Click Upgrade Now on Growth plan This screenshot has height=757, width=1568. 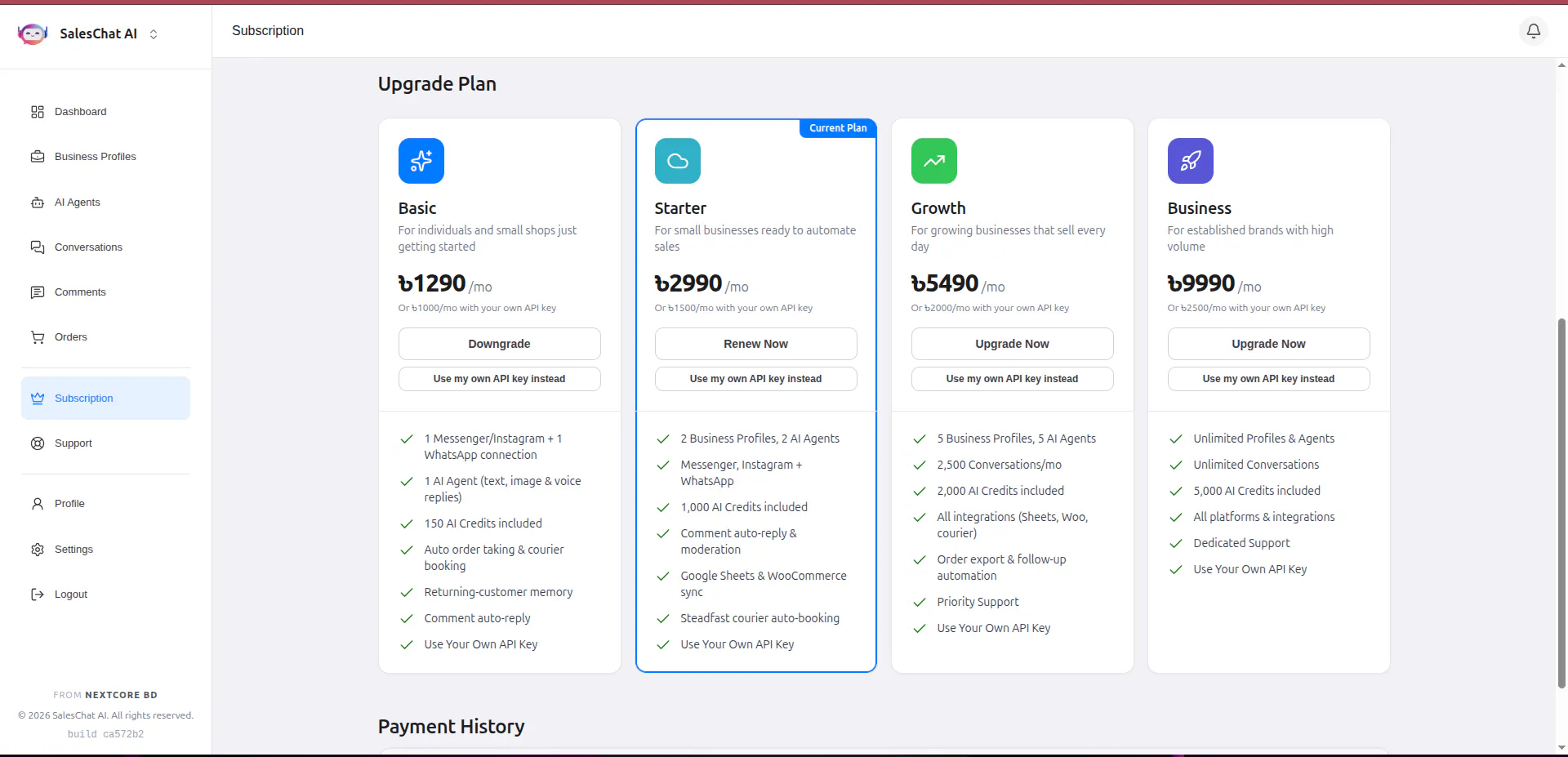pyautogui.click(x=1013, y=344)
